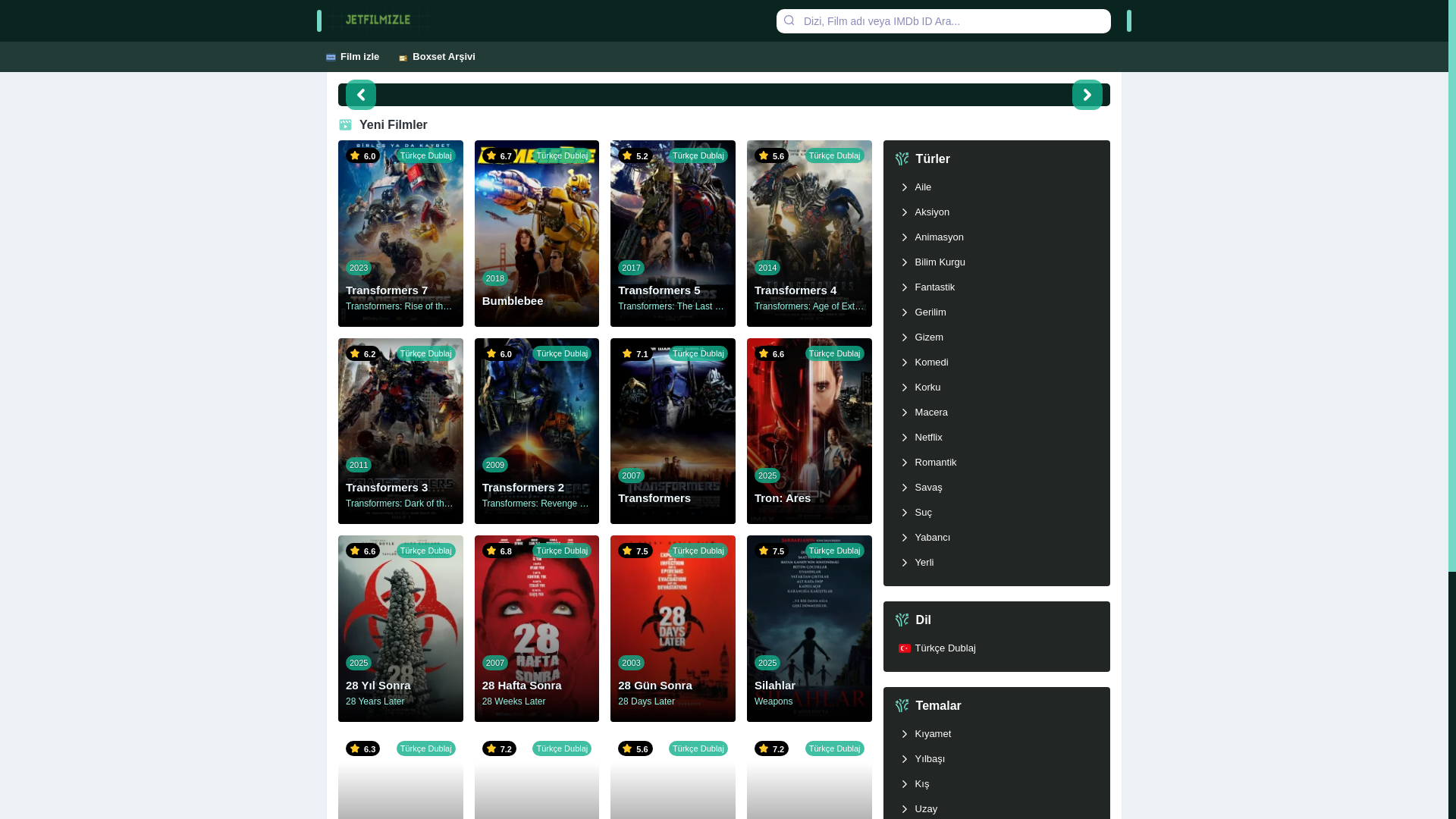The image size is (1456, 819).
Task: Click the 2018 year badge on Bumblebee
Action: [x=495, y=278]
